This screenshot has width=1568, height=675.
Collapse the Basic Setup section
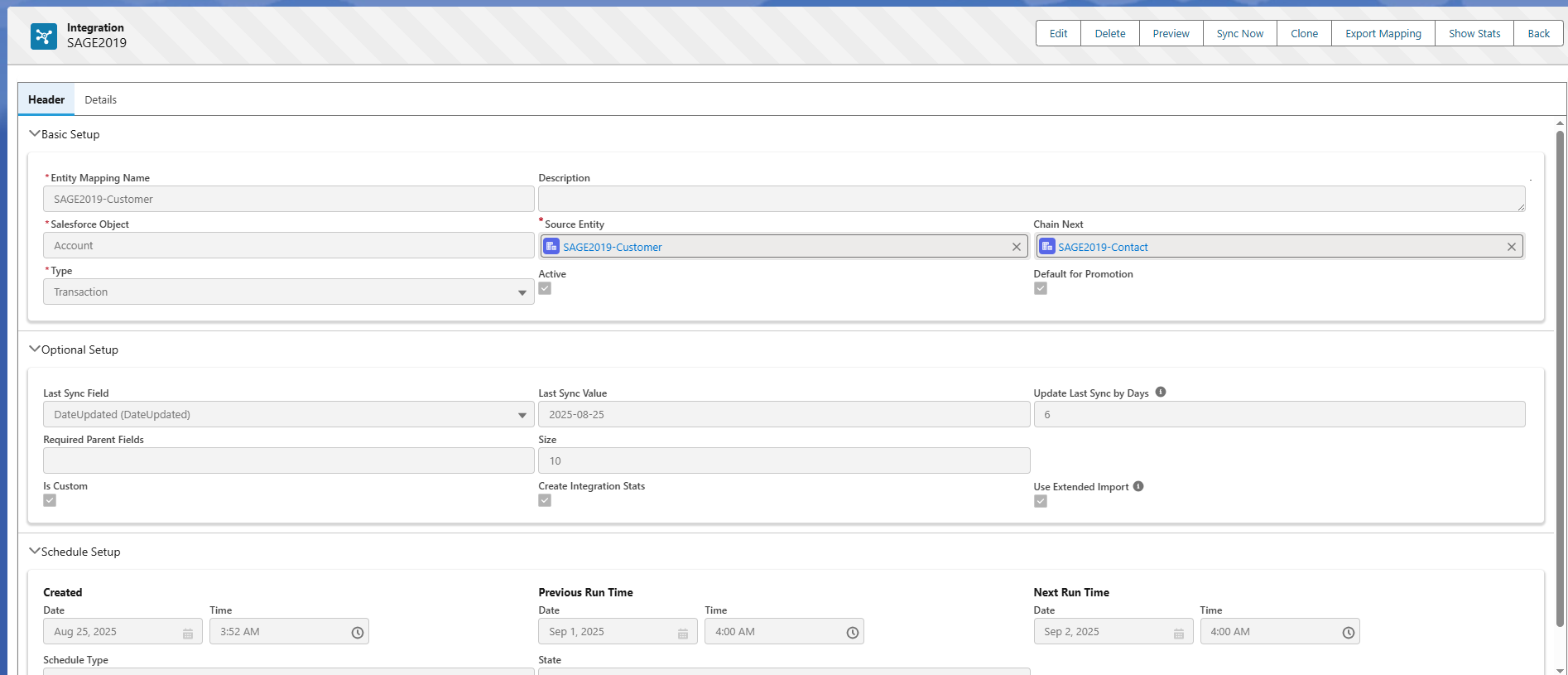point(35,133)
